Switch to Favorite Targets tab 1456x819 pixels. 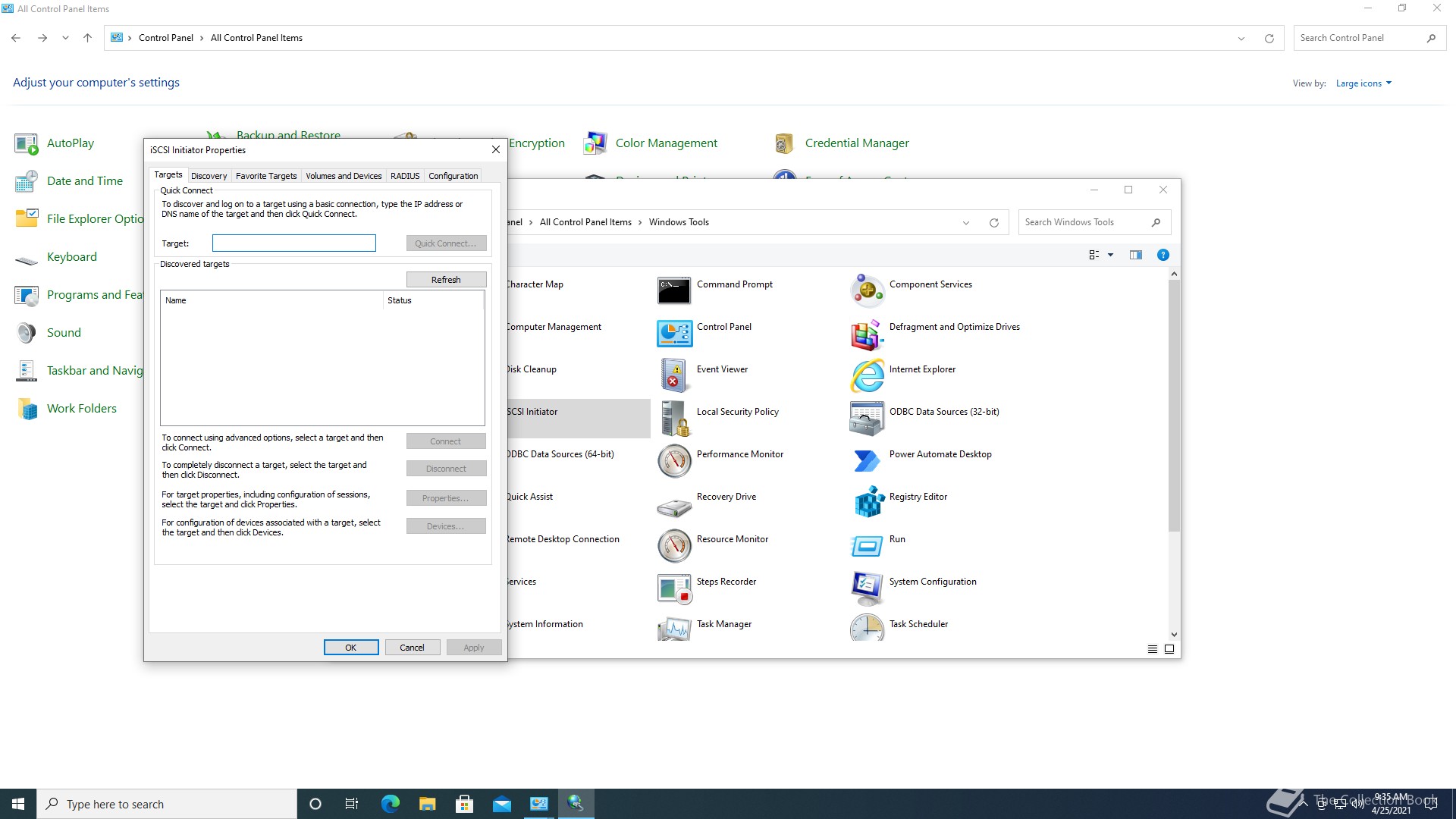(266, 176)
